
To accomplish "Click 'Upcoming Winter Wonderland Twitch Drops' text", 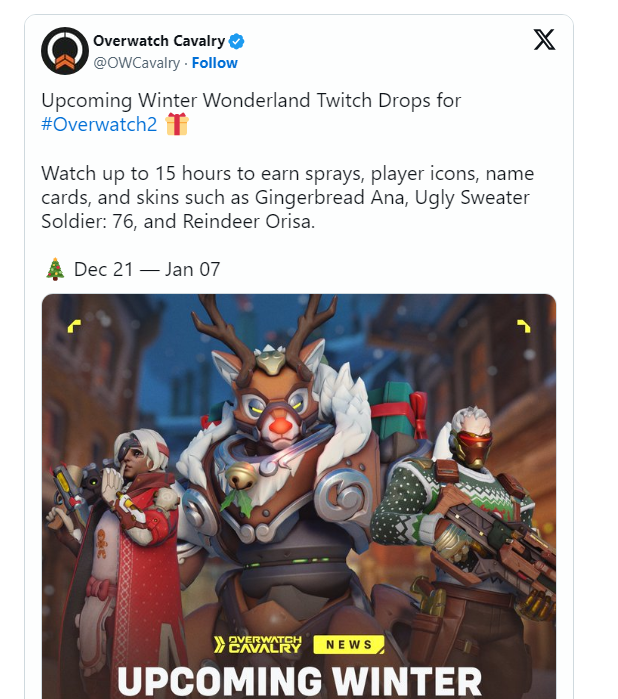I will pos(251,101).
